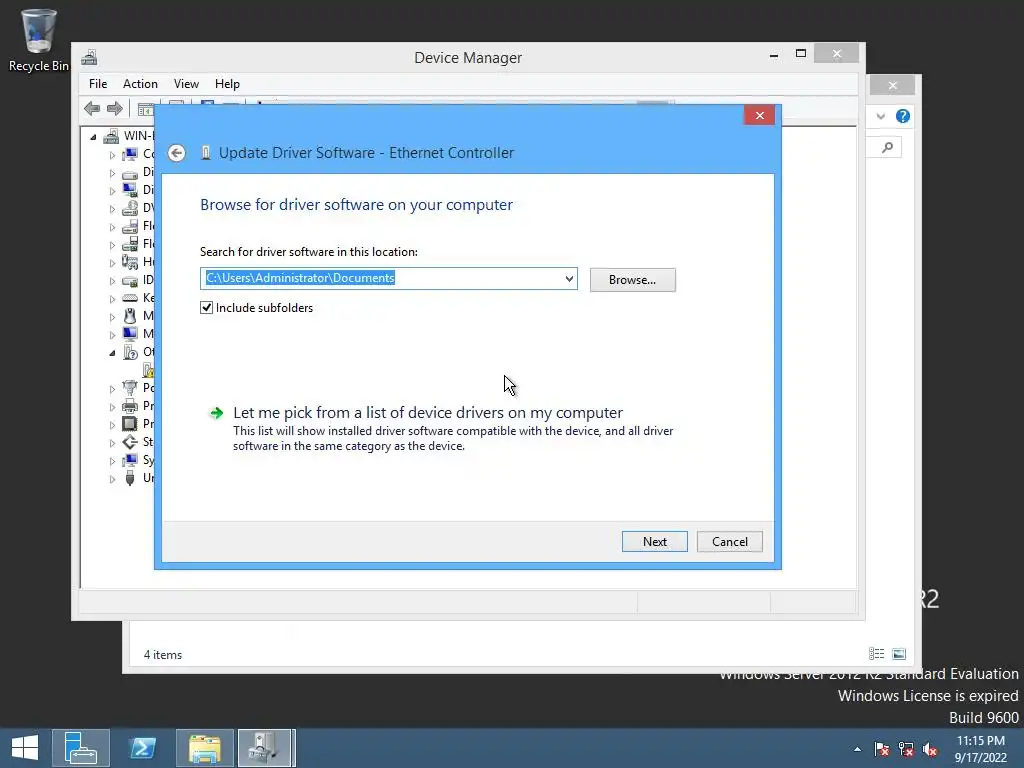Select the Ports connector icon
Viewport: 1024px width, 768px height.
click(x=130, y=388)
